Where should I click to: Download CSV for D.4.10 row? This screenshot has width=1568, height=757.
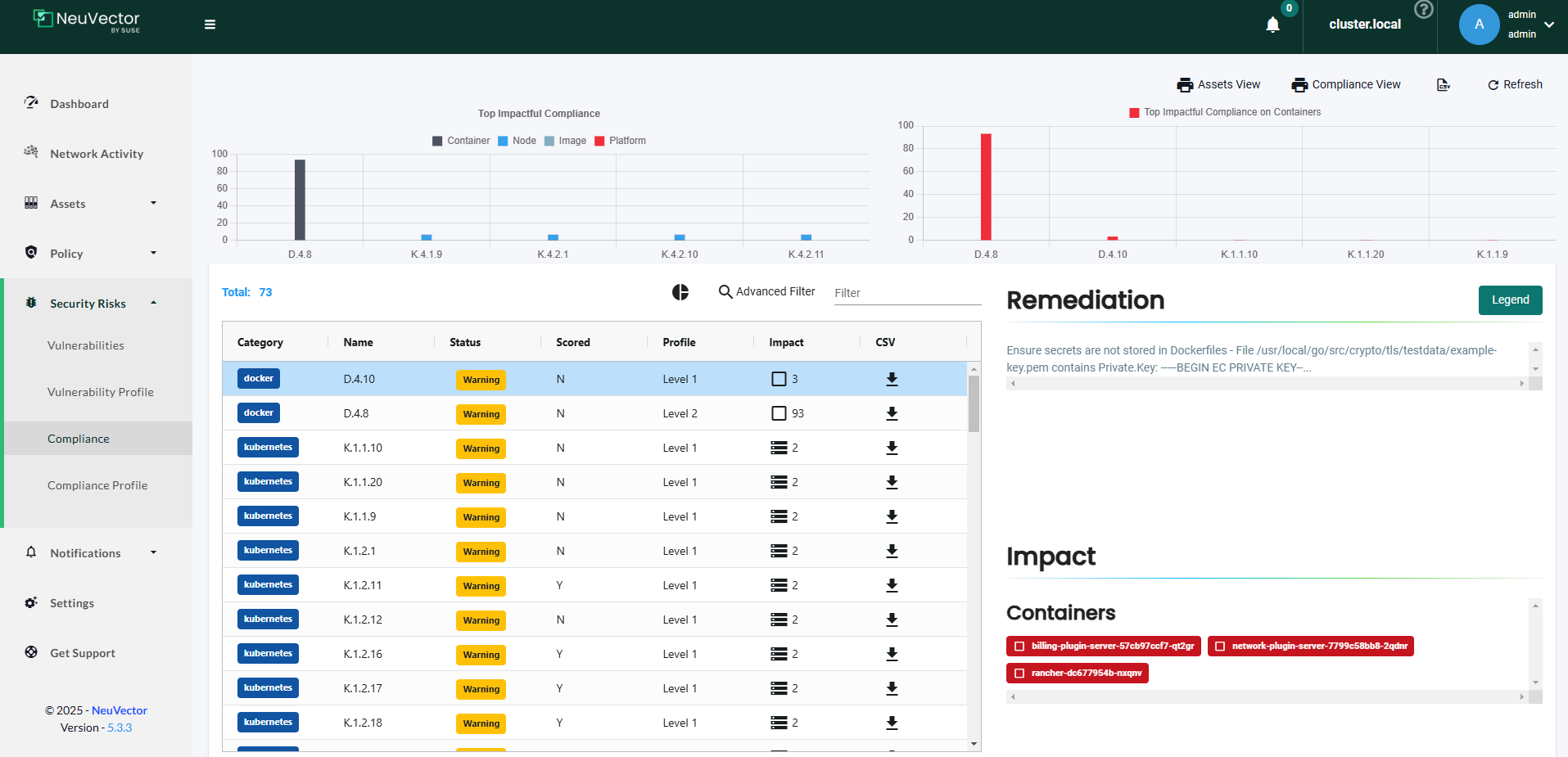[x=892, y=379]
